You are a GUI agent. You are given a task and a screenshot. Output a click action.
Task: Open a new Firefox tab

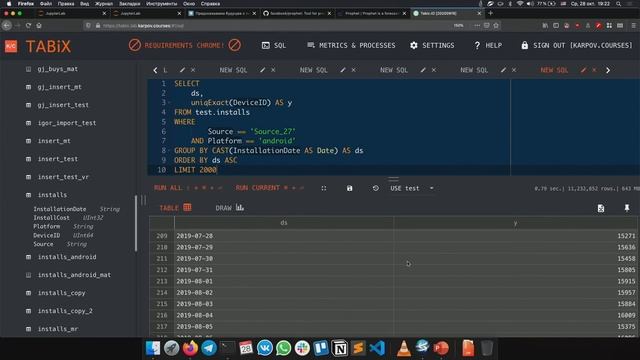coord(491,13)
